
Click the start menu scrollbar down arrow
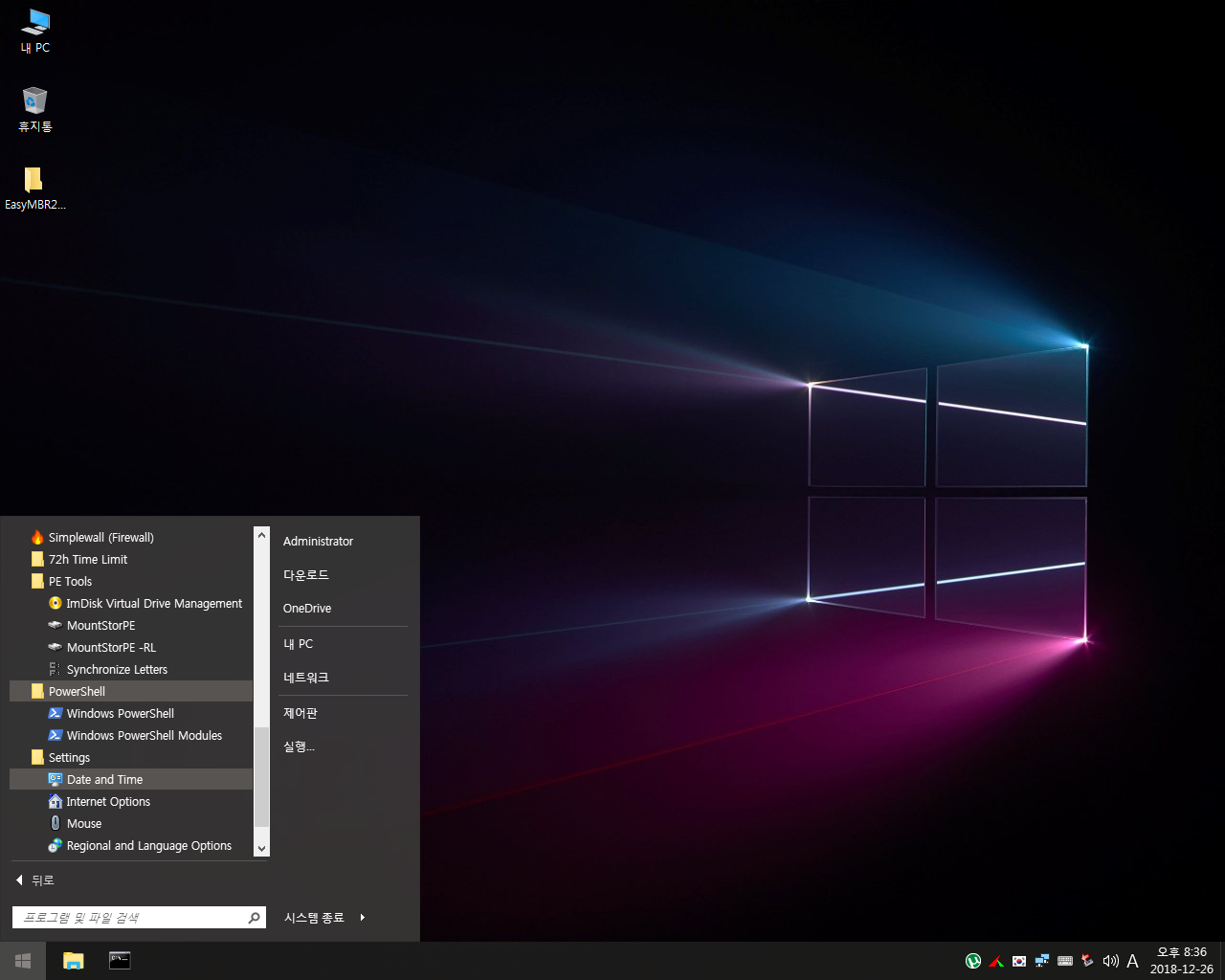point(261,848)
